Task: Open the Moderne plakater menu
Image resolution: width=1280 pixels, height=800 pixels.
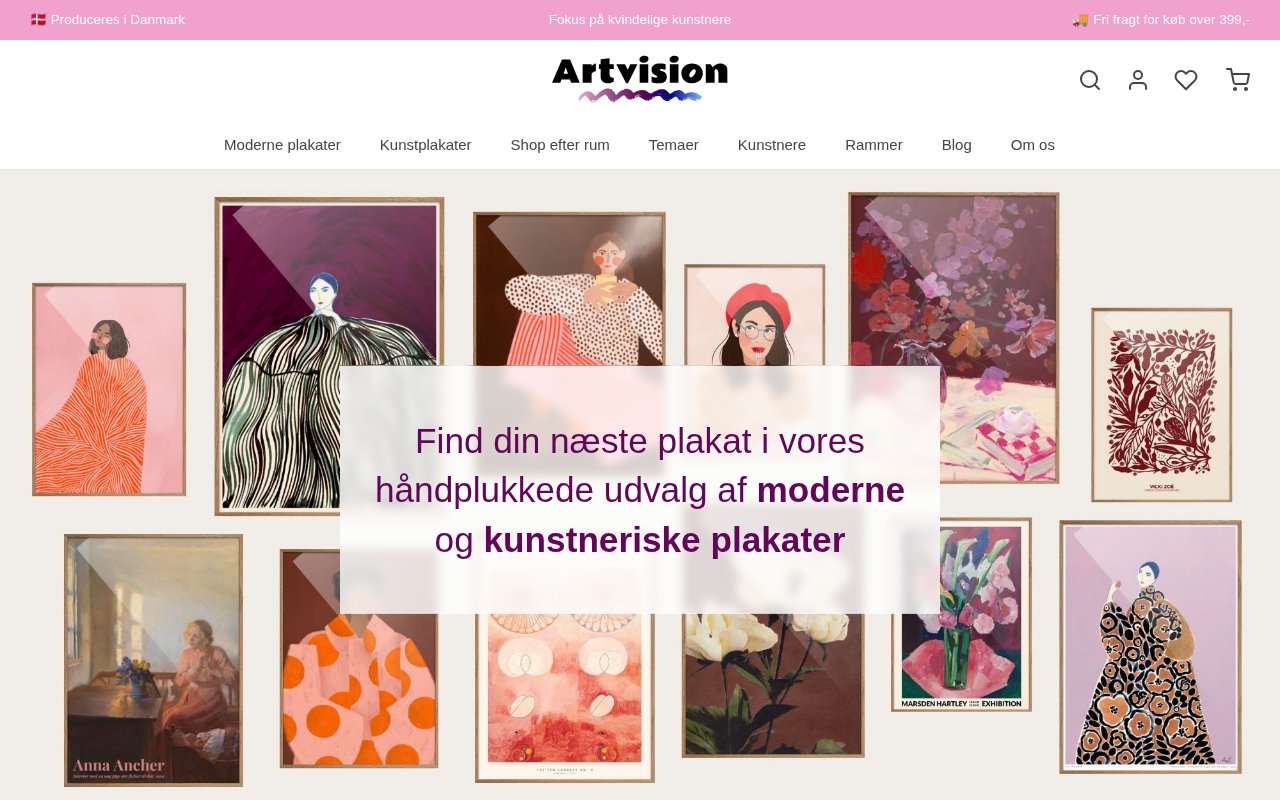Action: click(282, 145)
